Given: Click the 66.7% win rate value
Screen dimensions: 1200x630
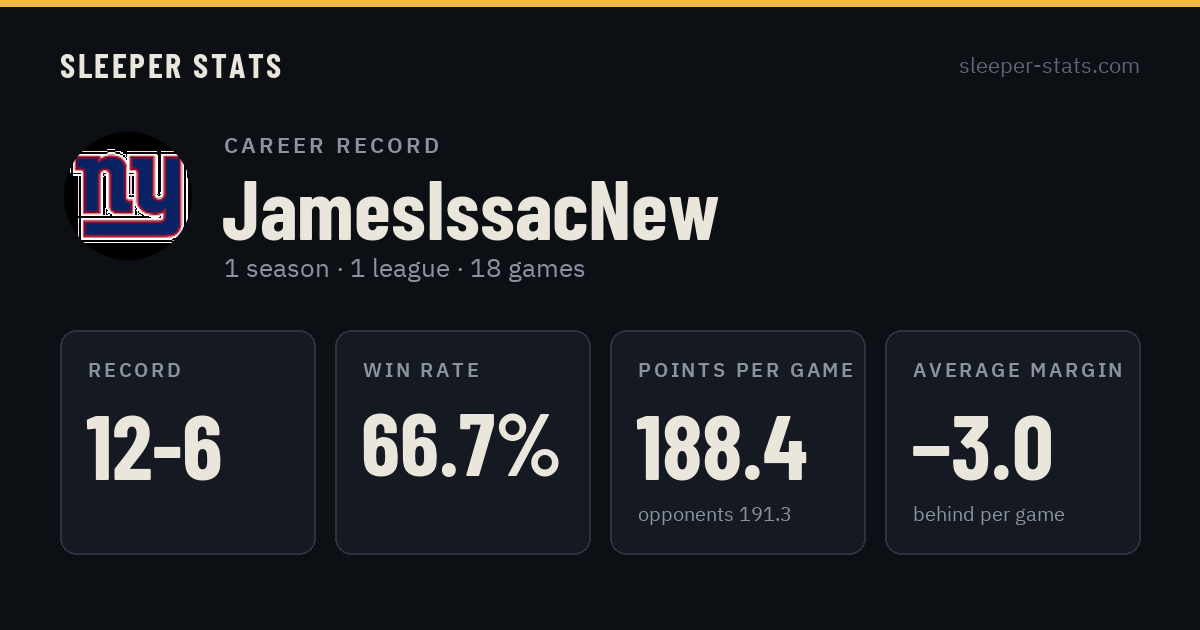Looking at the screenshot, I should click(460, 446).
